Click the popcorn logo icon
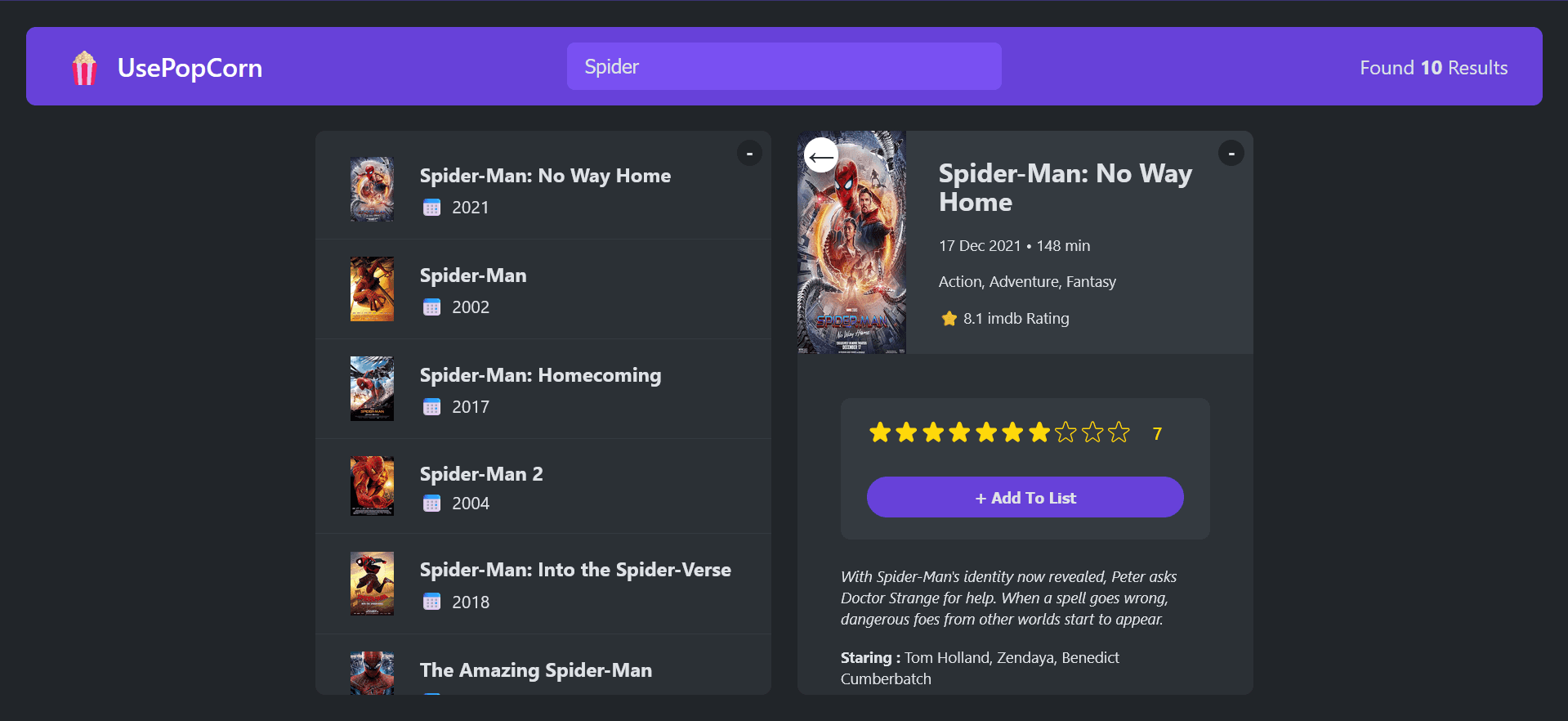Viewport: 1568px width, 721px height. [84, 68]
